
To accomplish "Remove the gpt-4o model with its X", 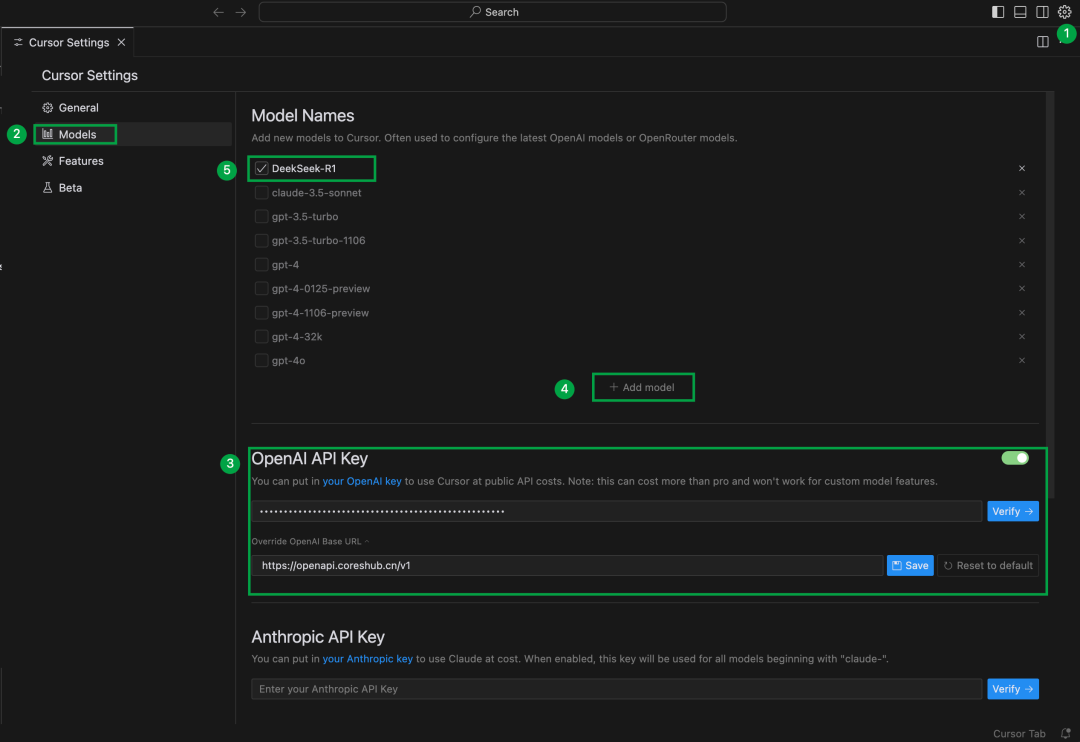I will click(x=1021, y=361).
